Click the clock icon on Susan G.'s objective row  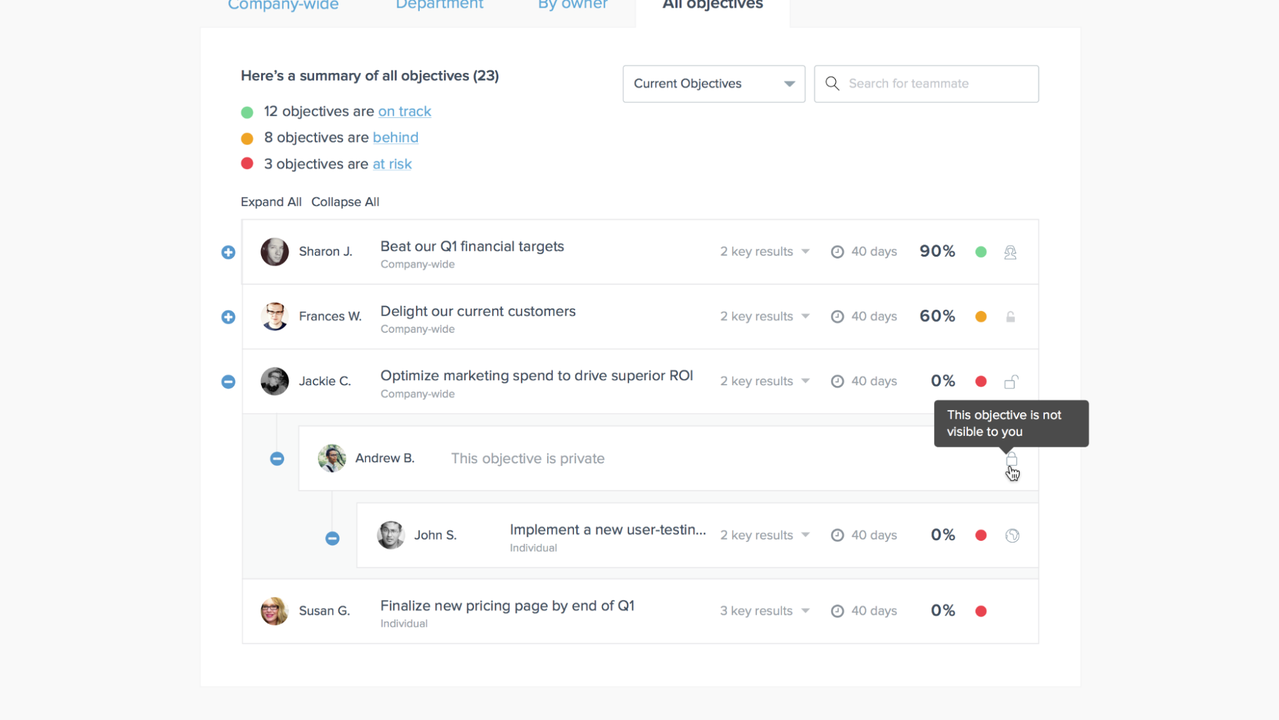[837, 610]
